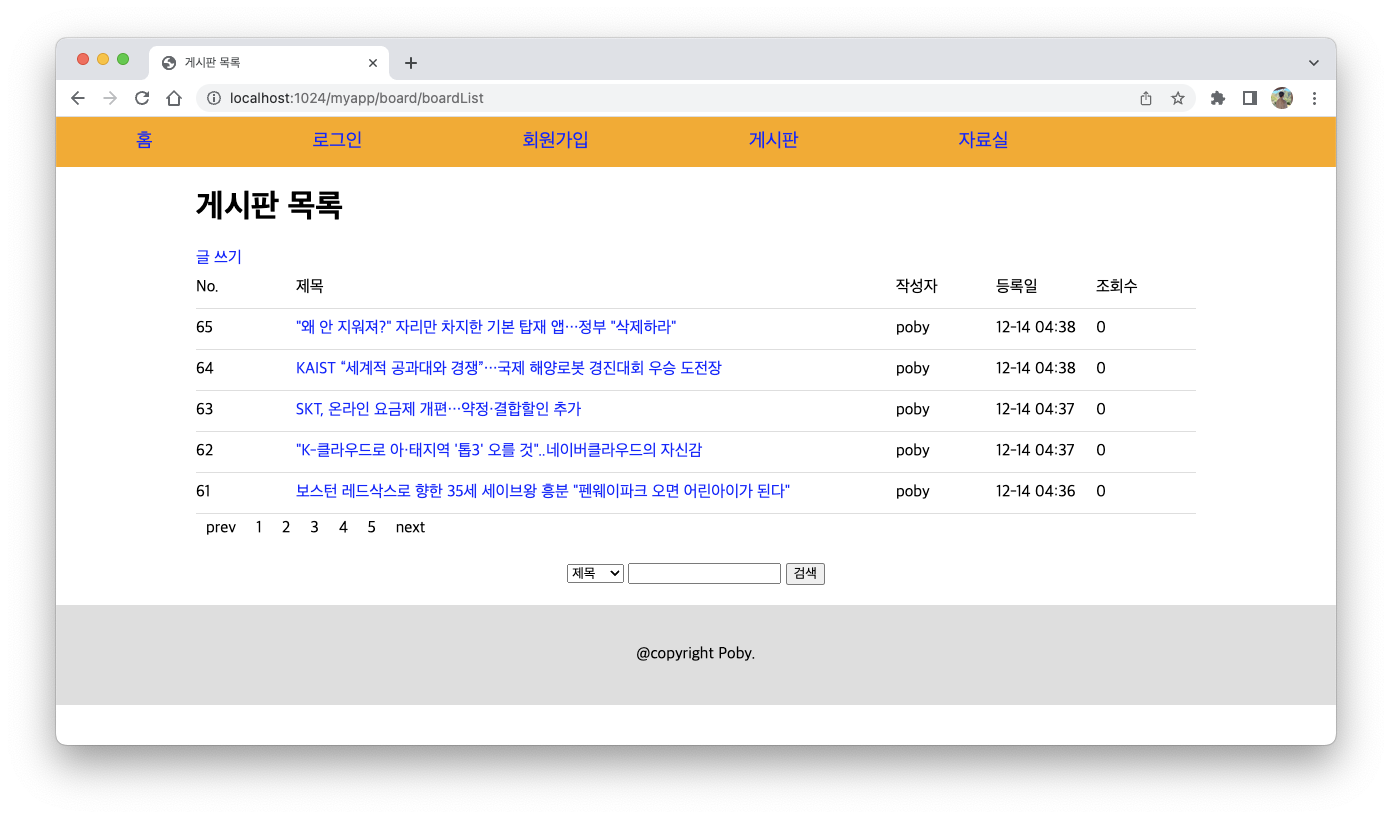This screenshot has height=819, width=1392.
Task: Click the 제목 column header
Action: [x=310, y=286]
